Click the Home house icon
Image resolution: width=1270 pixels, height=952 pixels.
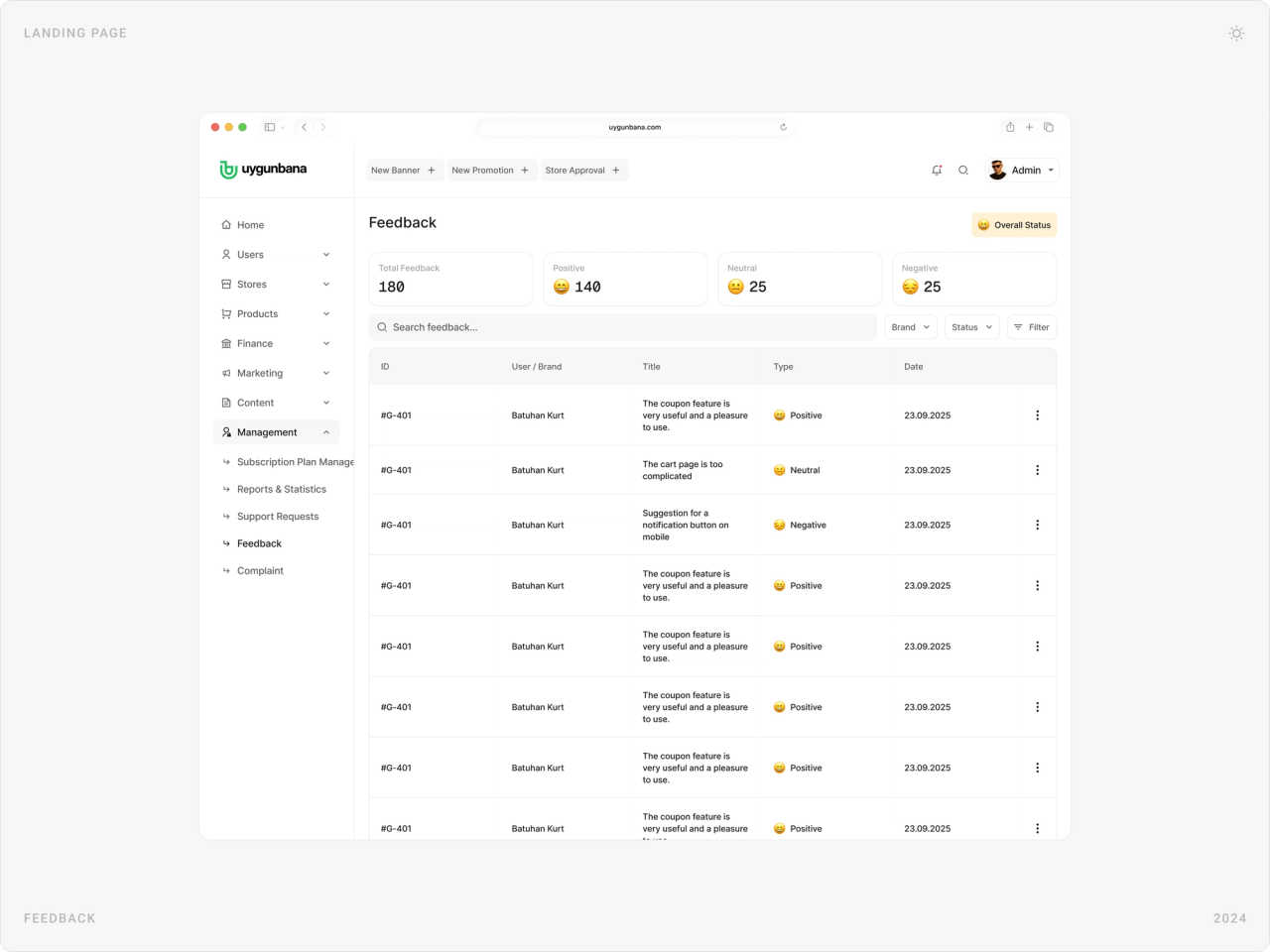point(226,225)
